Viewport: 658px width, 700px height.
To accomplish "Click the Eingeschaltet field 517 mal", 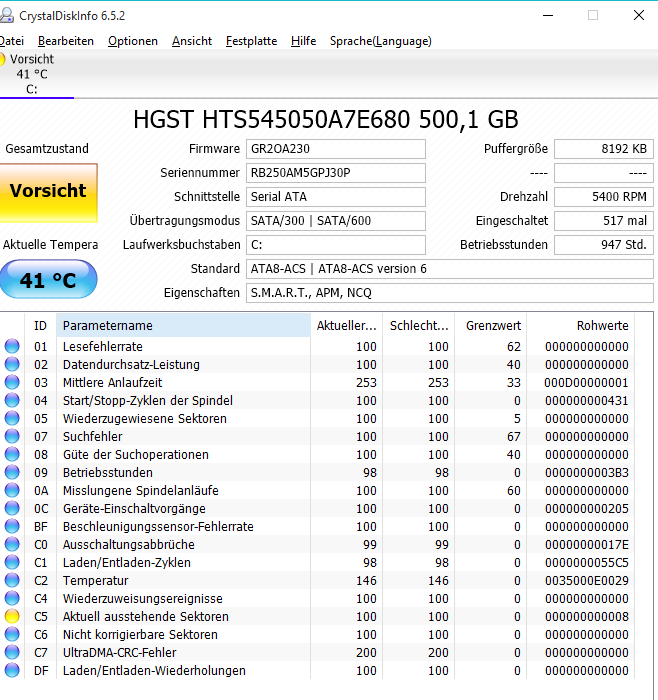I will (x=604, y=221).
